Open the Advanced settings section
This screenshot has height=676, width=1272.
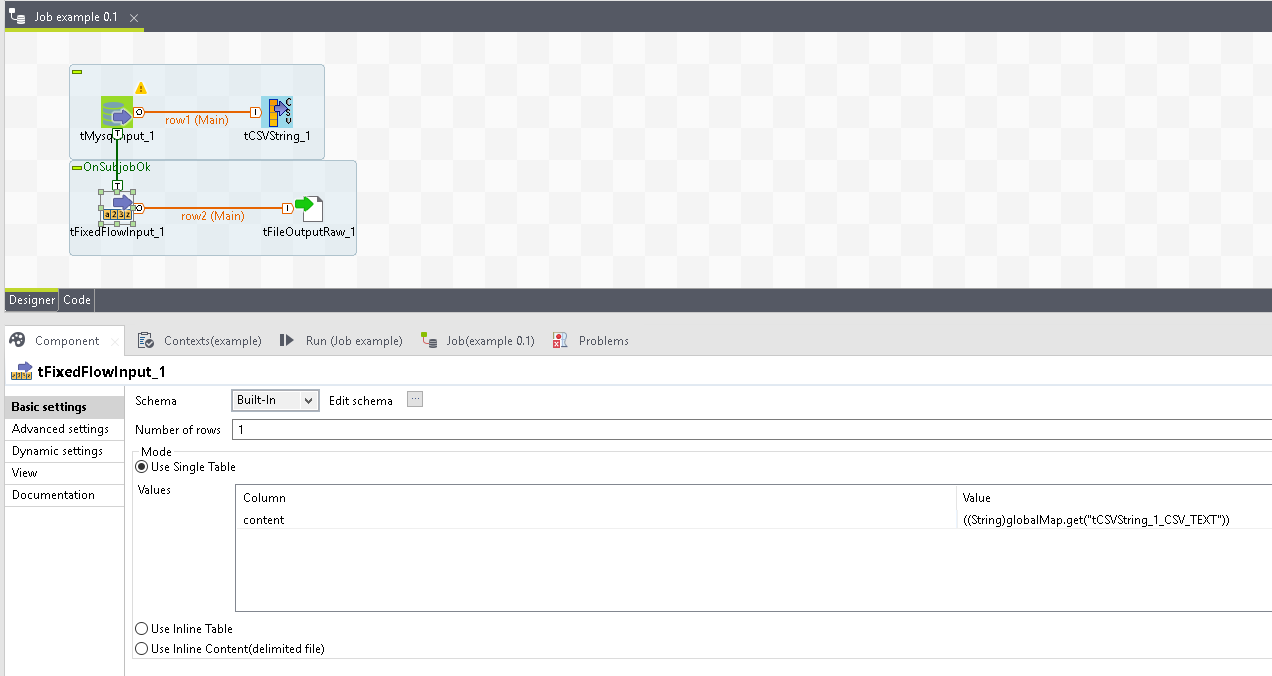60,429
